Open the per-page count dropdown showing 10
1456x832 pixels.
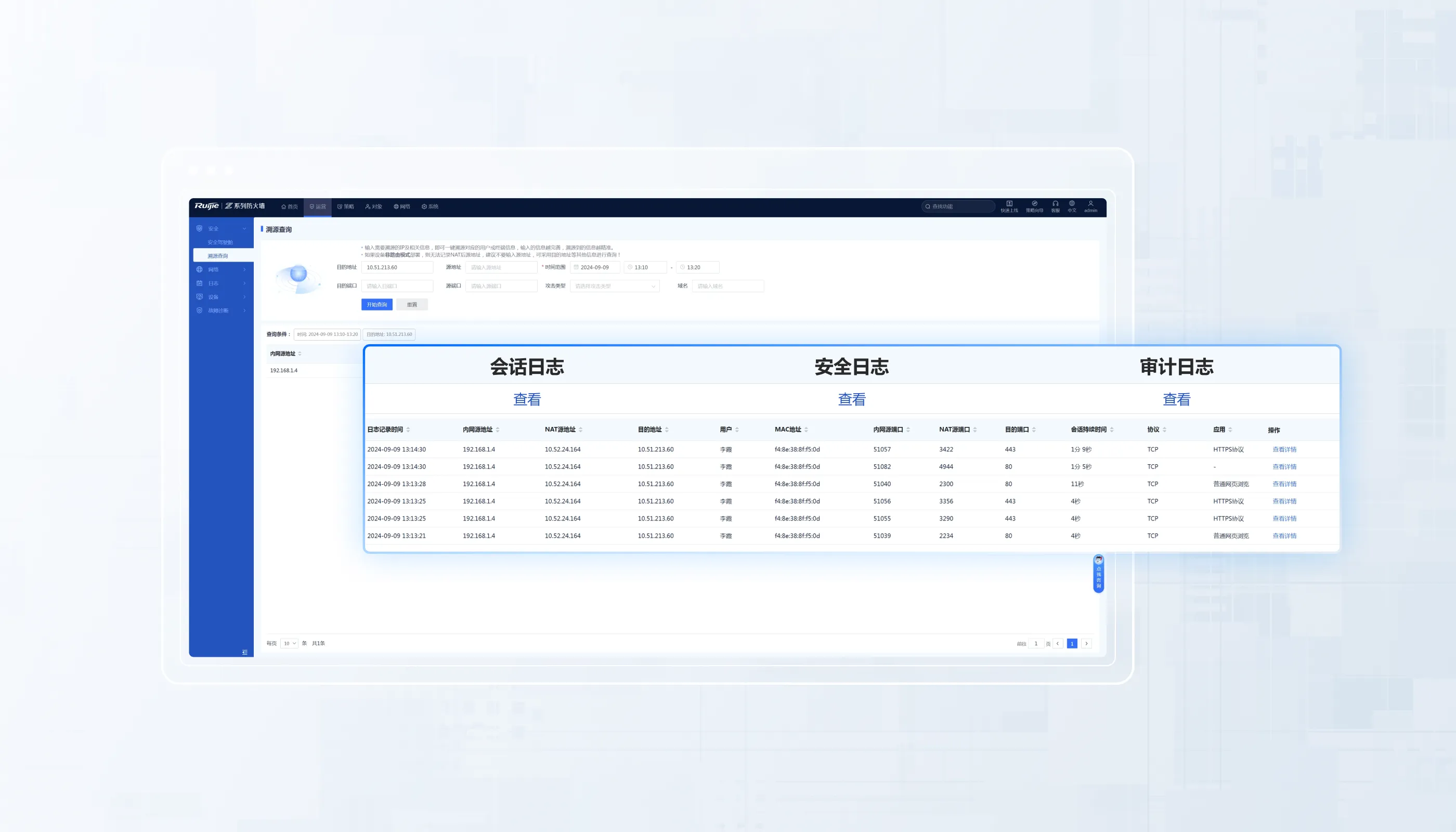tap(290, 643)
